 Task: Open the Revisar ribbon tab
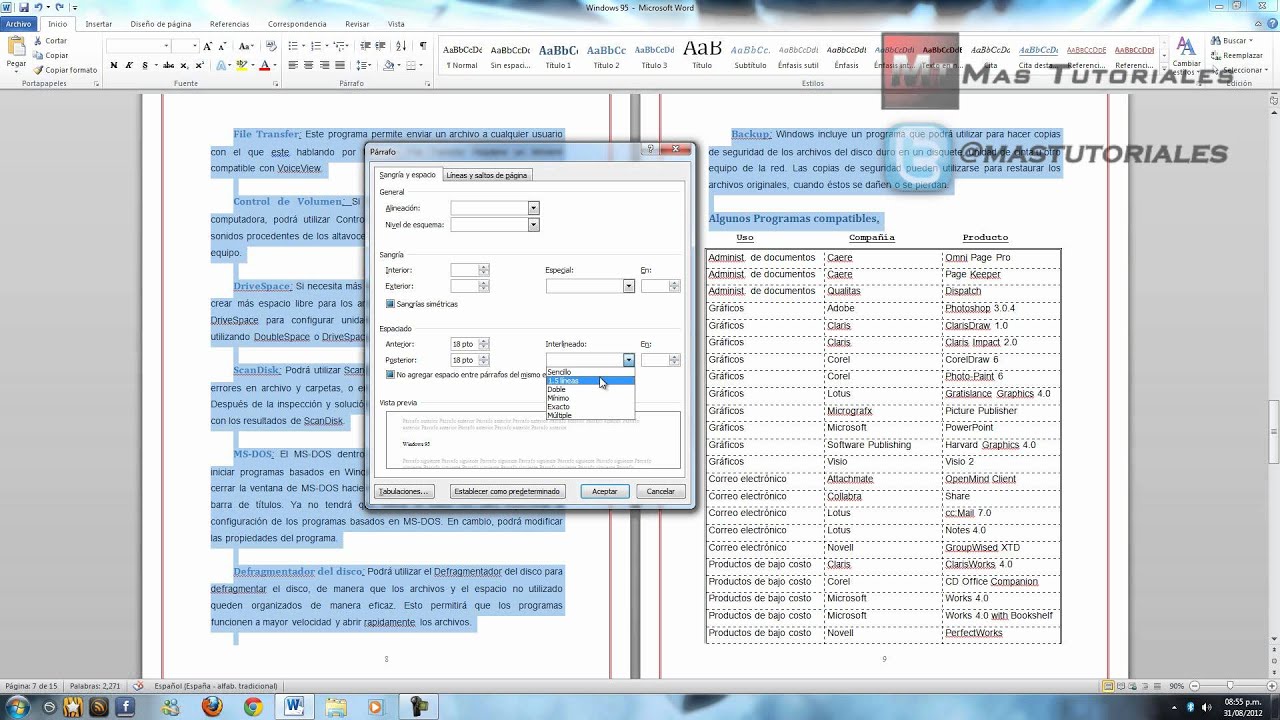coord(357,24)
